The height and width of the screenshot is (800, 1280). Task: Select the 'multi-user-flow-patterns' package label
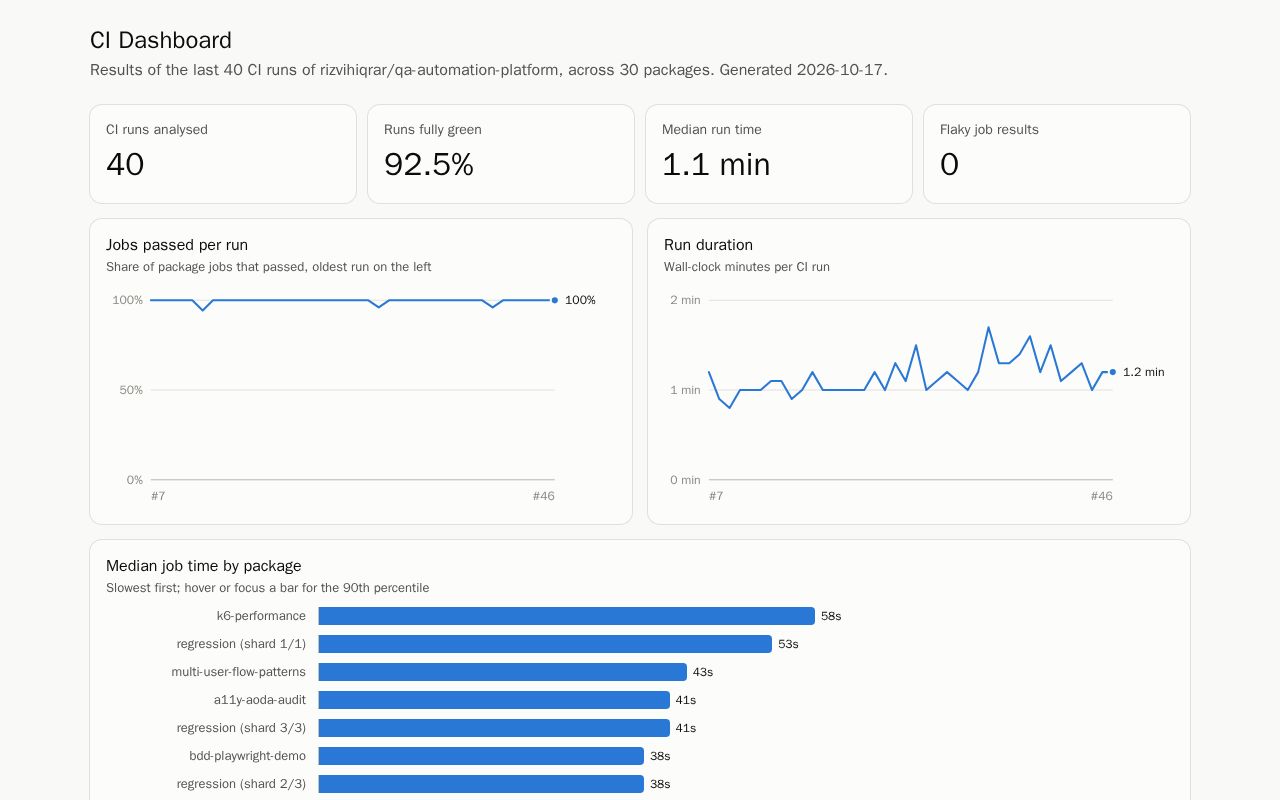(x=239, y=672)
